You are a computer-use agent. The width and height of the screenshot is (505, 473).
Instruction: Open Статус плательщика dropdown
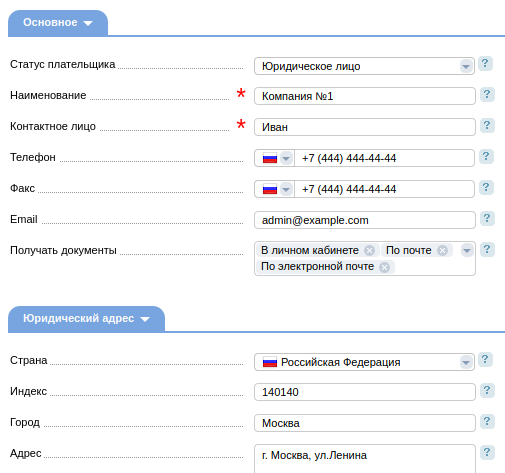click(x=364, y=66)
